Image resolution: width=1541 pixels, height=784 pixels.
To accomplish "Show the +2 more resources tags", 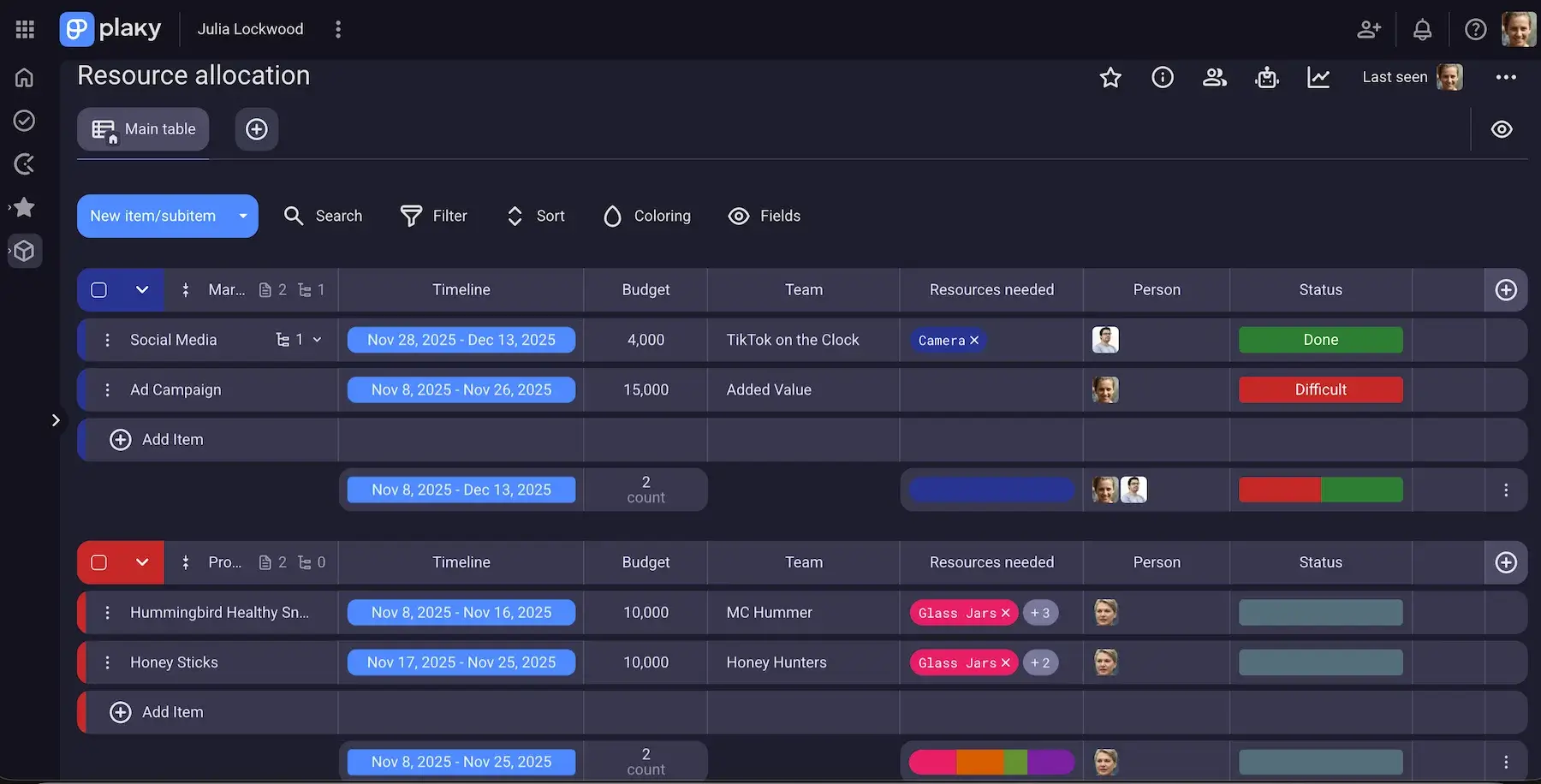I will pyautogui.click(x=1040, y=662).
